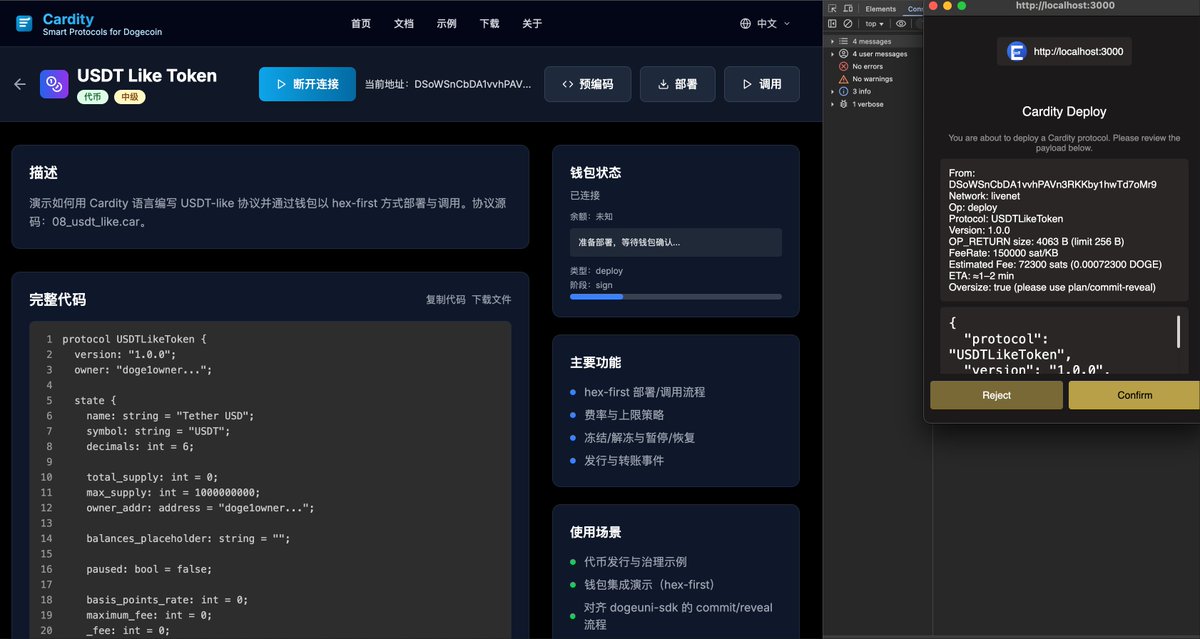Screen dimensions: 1200x639
Task: Open 关于 from the navigation bar
Action: pos(532,23)
